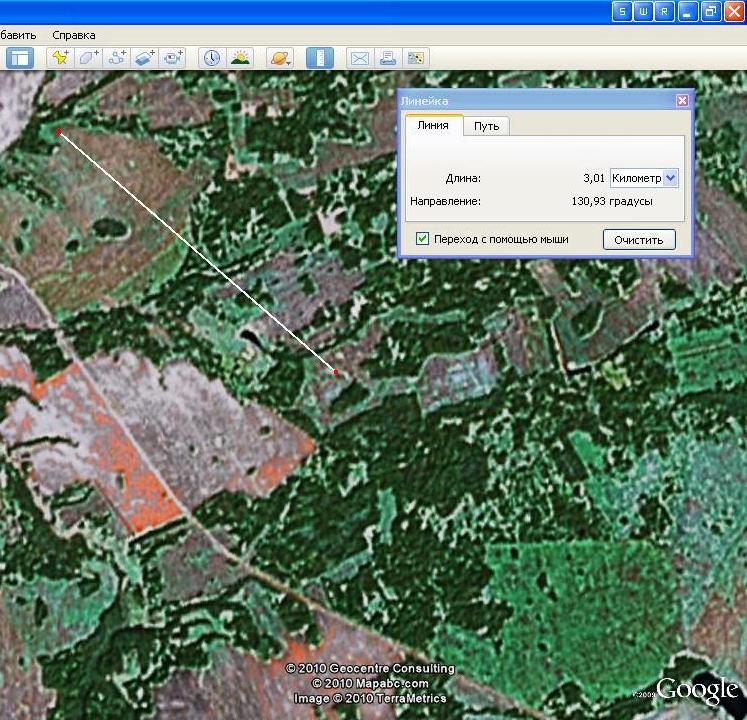The width and height of the screenshot is (747, 720).
Task: Click the Record a Tour icon
Action: tap(173, 58)
